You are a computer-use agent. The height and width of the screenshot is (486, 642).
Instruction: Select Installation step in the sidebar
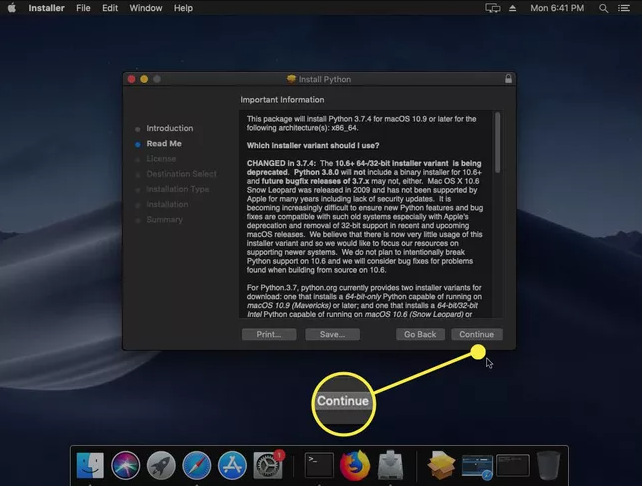167,204
